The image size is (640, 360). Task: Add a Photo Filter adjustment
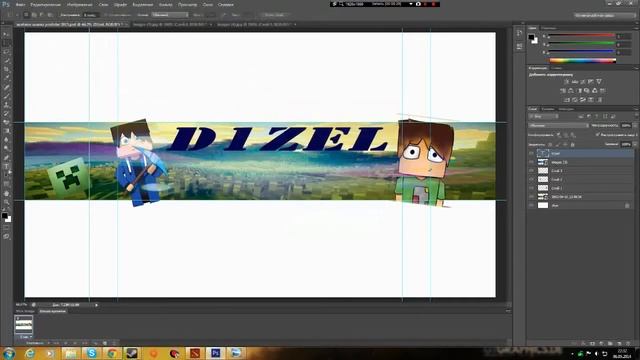tap(587, 91)
